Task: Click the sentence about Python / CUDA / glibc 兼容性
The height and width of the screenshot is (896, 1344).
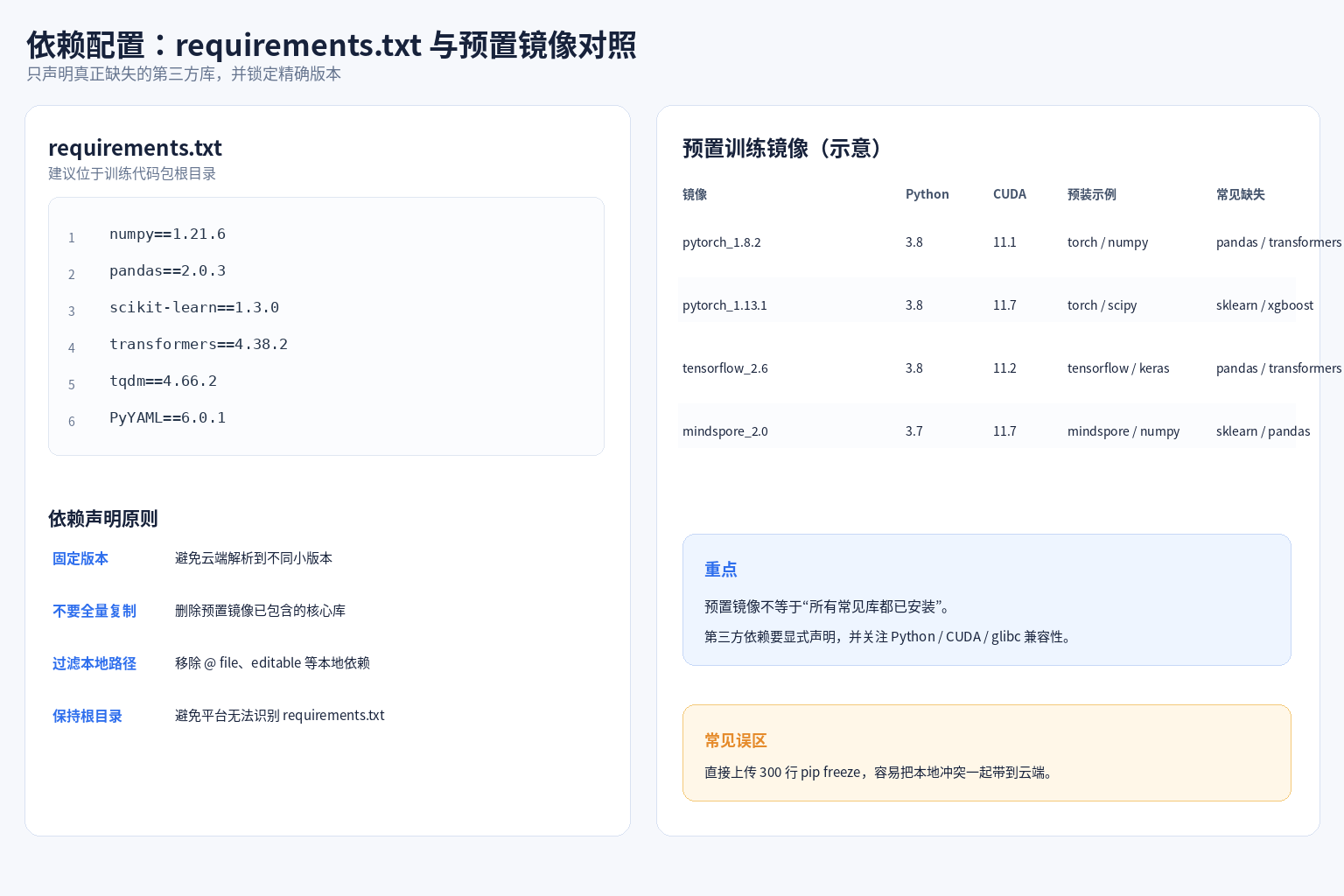Action: [x=890, y=637]
